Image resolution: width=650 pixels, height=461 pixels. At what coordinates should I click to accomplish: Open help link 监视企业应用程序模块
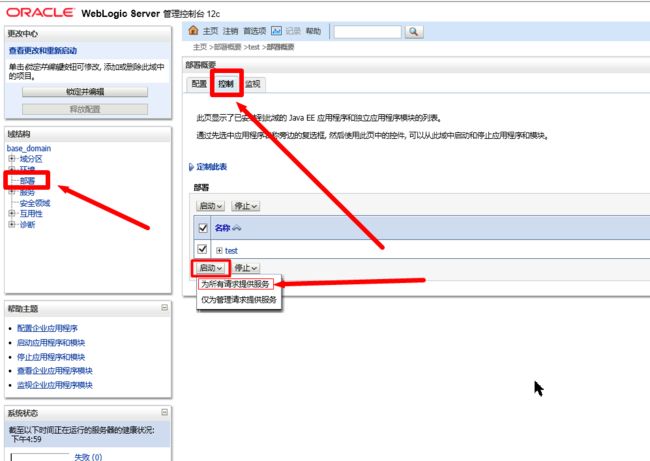(x=55, y=385)
